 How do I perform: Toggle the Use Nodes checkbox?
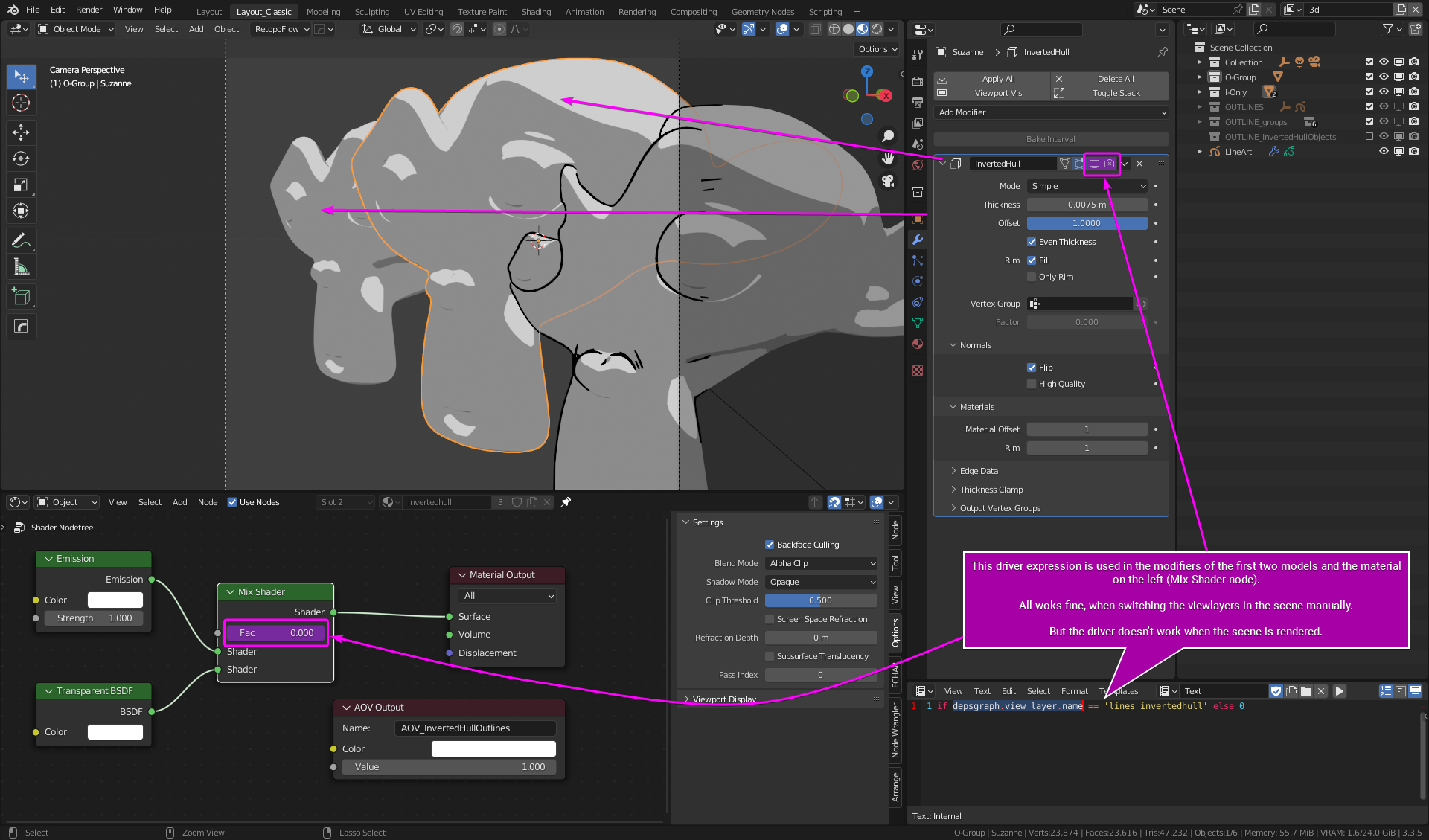pos(232,502)
